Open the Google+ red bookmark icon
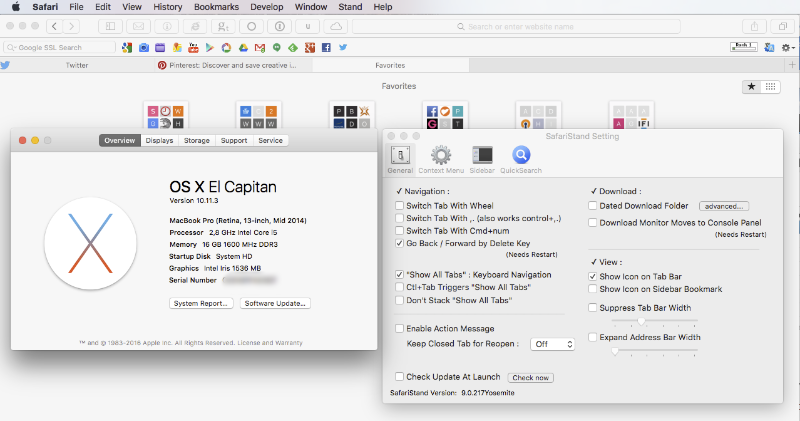Viewport: 800px width, 421px height. tap(310, 47)
